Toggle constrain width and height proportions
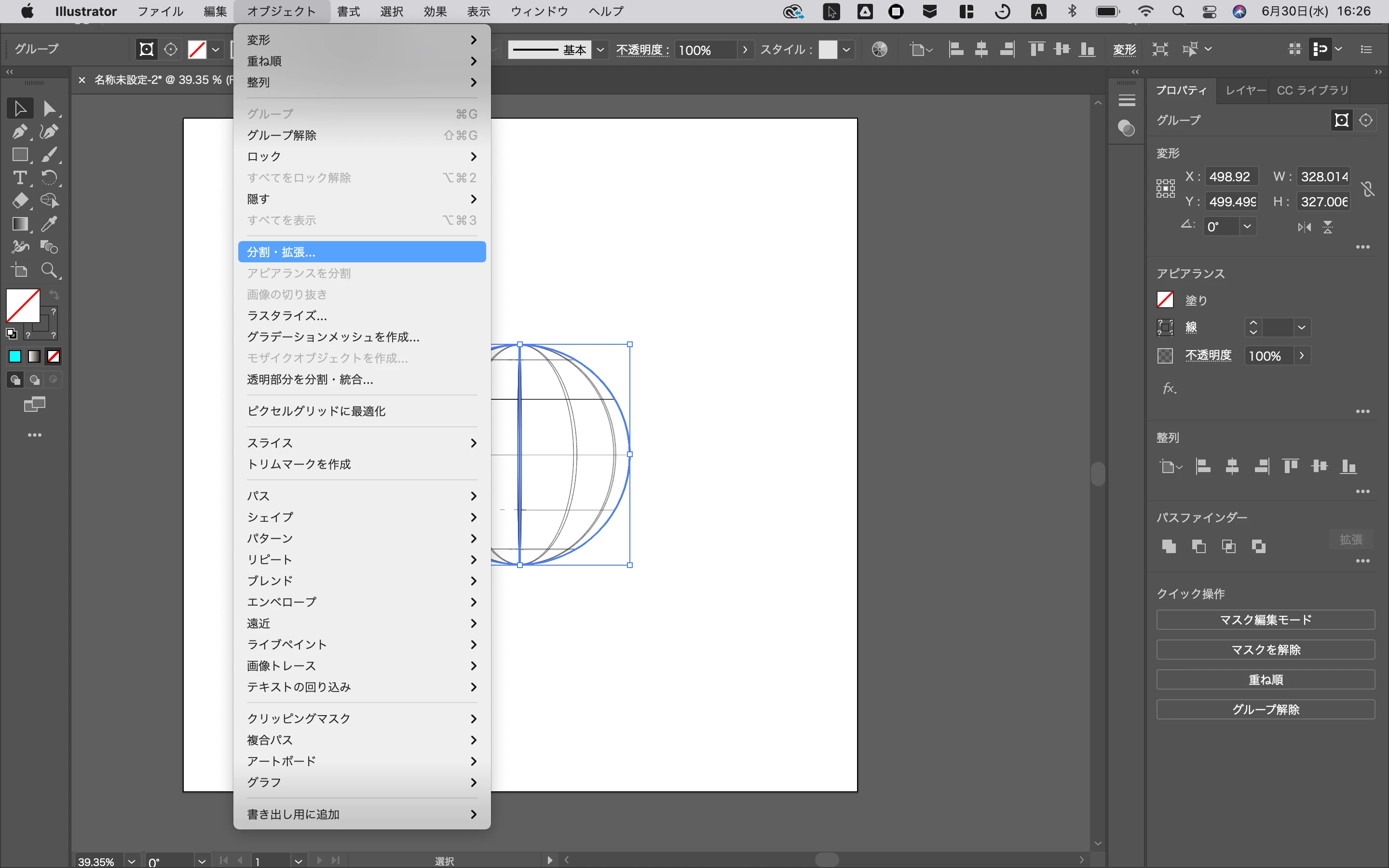Viewport: 1389px width, 868px height. (x=1368, y=189)
